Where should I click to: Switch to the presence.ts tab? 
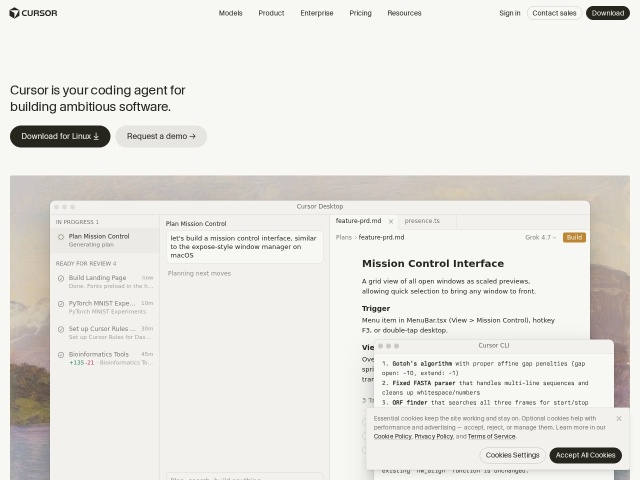pos(422,221)
